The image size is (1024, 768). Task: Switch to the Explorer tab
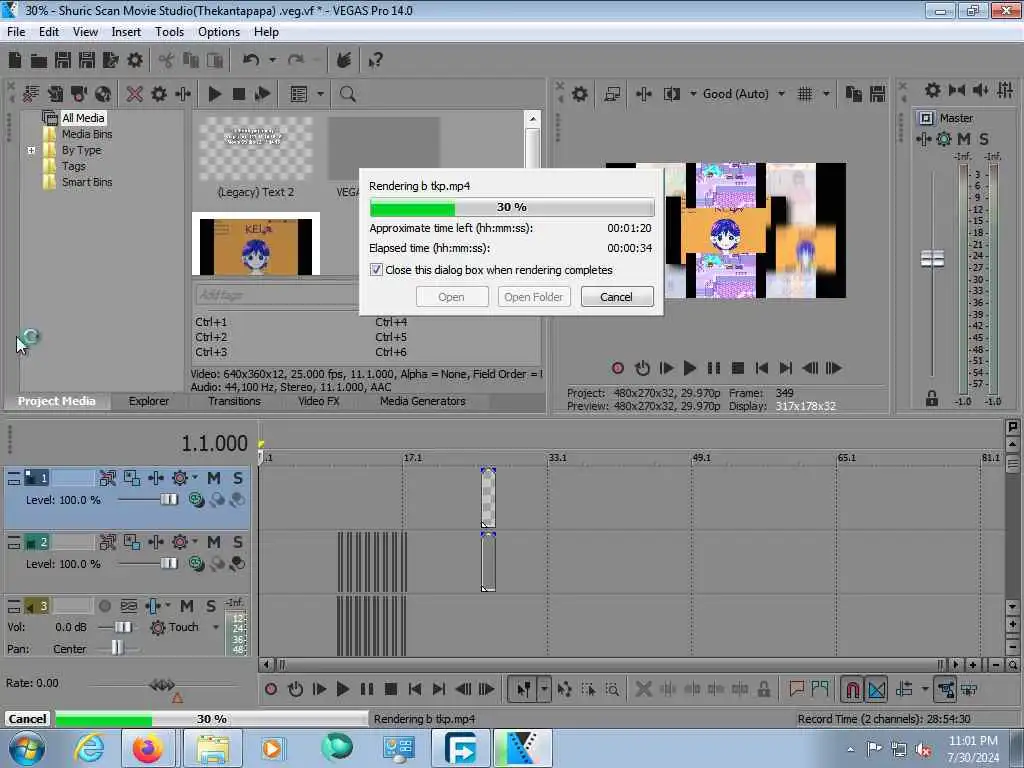tap(149, 401)
